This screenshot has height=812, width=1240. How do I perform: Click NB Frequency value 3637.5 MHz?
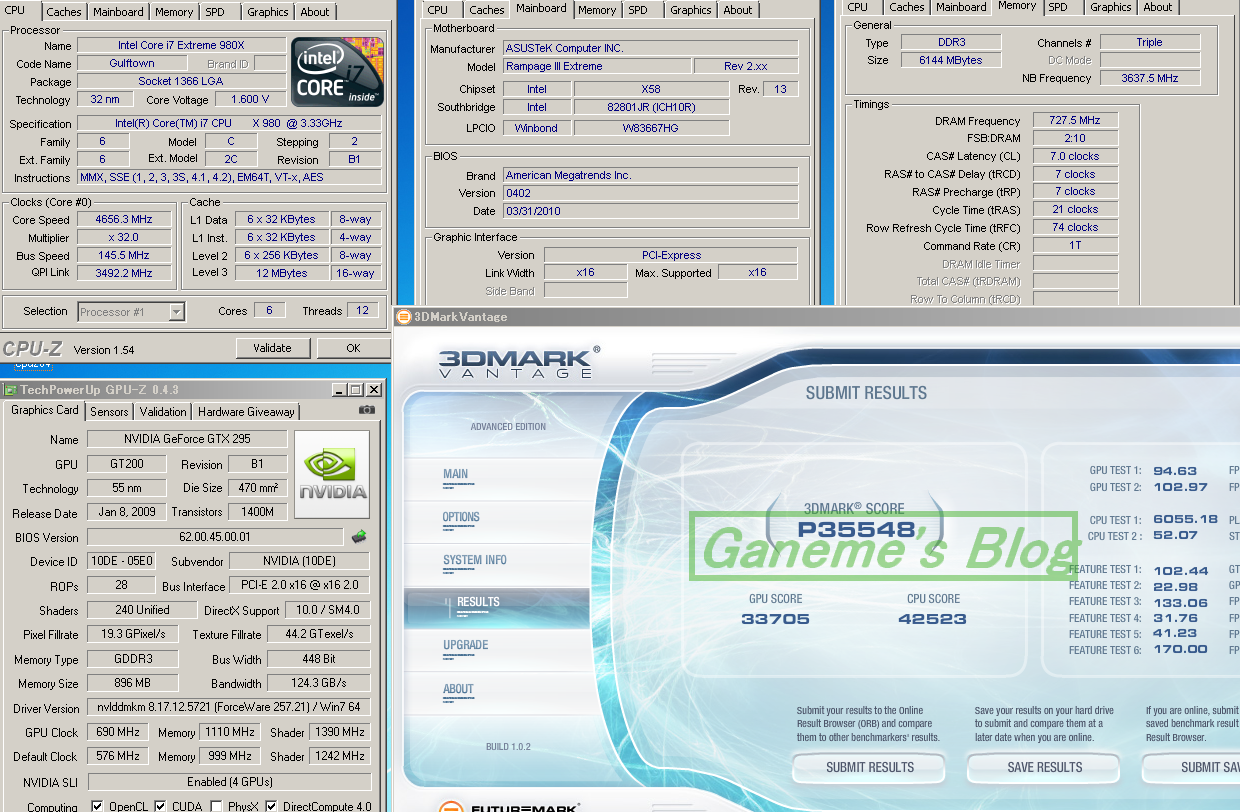coord(1149,78)
